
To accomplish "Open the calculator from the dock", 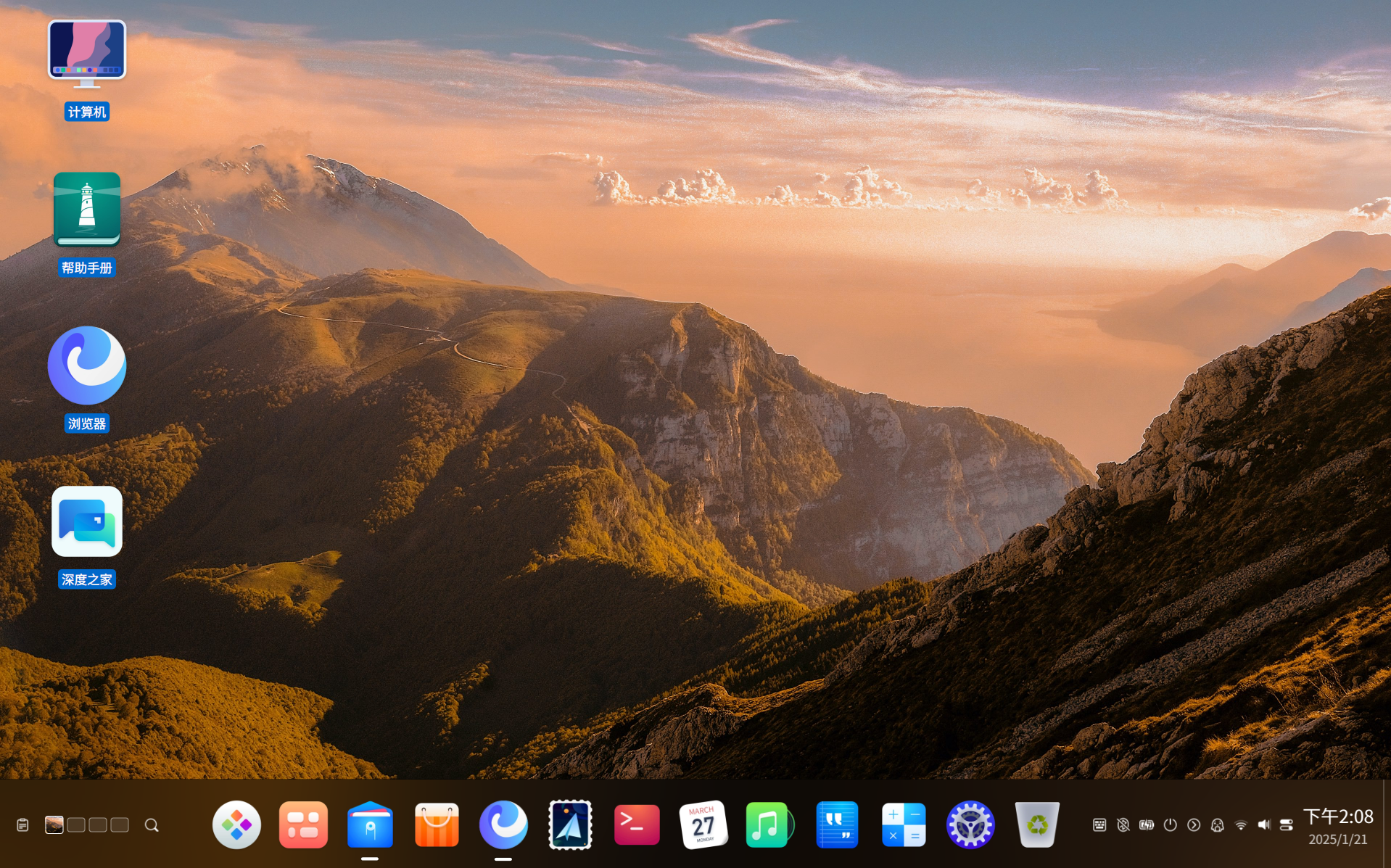I will pyautogui.click(x=903, y=824).
